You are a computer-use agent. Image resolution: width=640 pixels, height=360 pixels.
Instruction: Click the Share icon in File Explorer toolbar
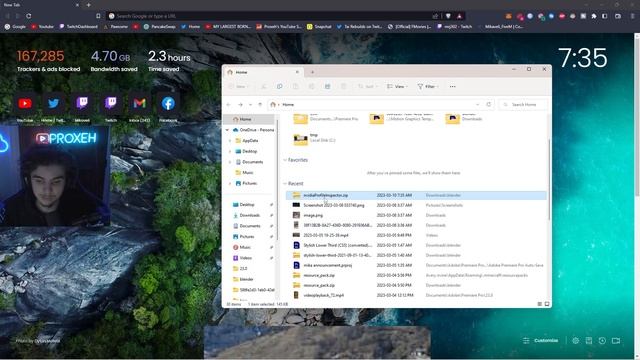point(327,87)
